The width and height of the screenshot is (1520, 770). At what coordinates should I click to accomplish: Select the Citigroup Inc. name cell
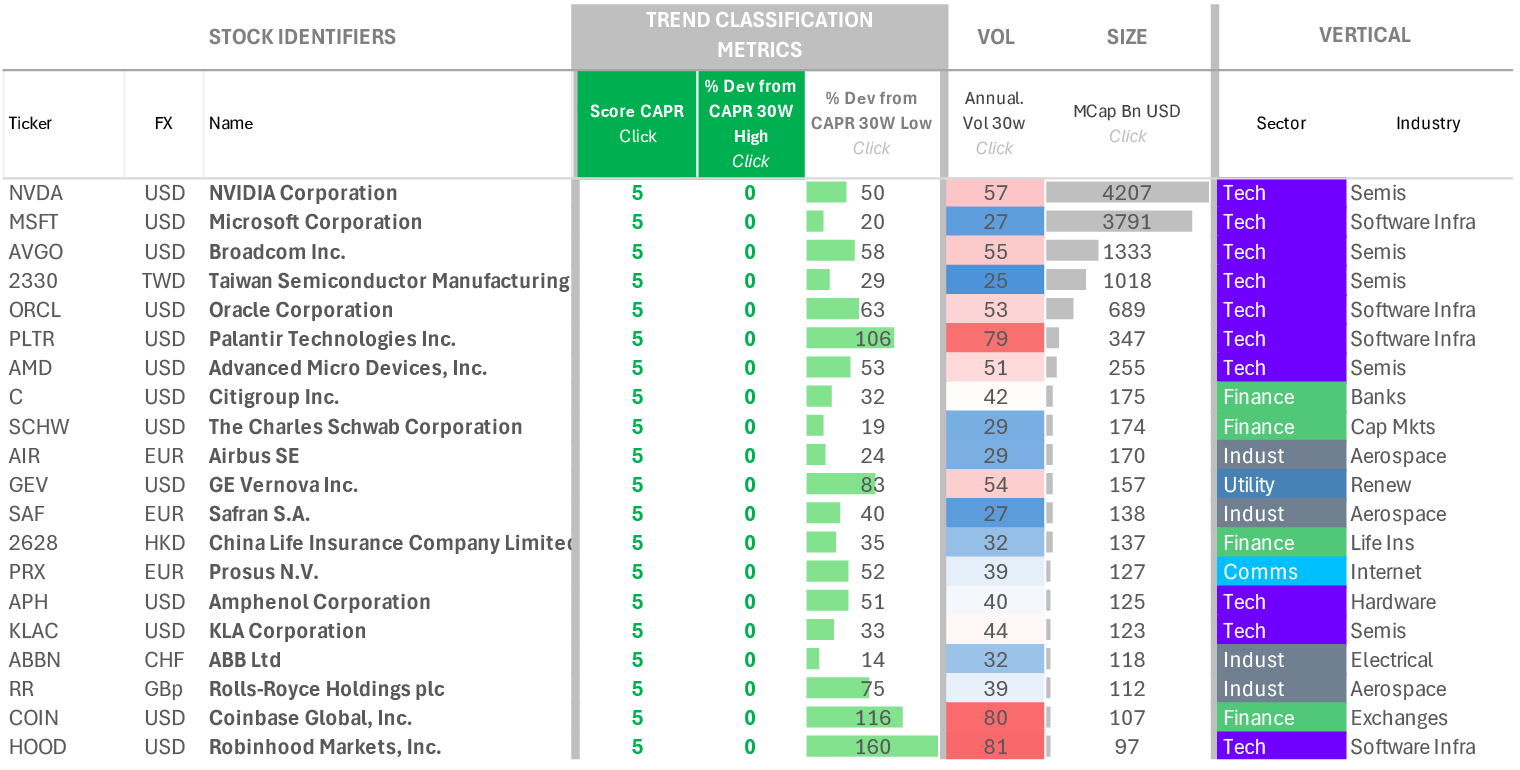[x=273, y=397]
